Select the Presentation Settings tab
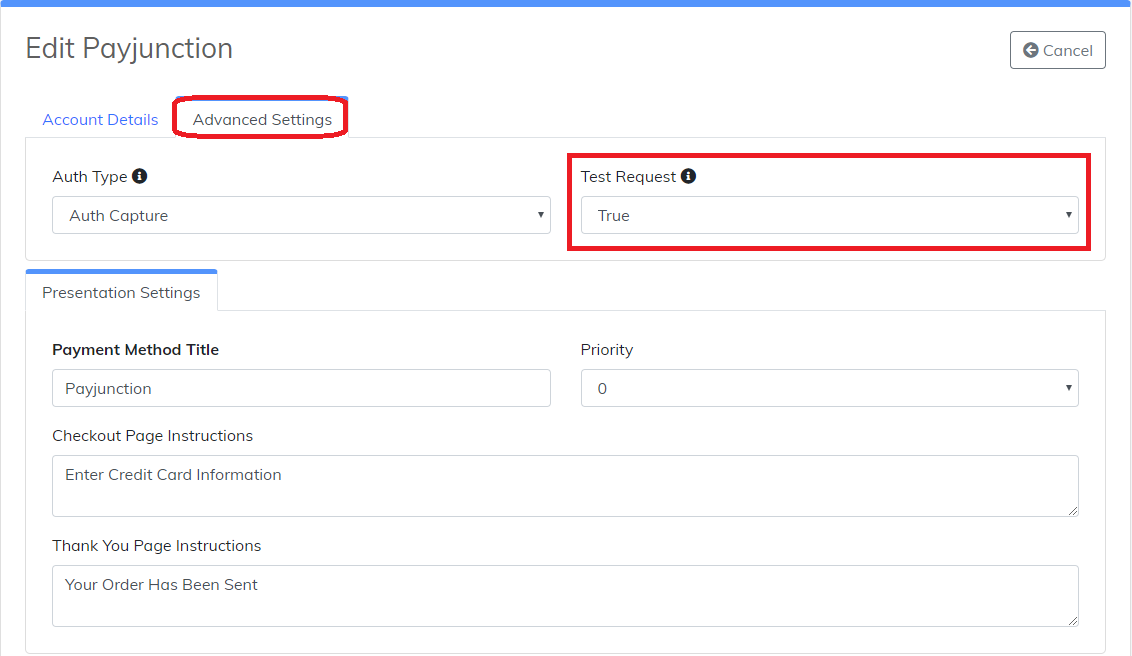Image resolution: width=1132 pixels, height=656 pixels. [121, 292]
